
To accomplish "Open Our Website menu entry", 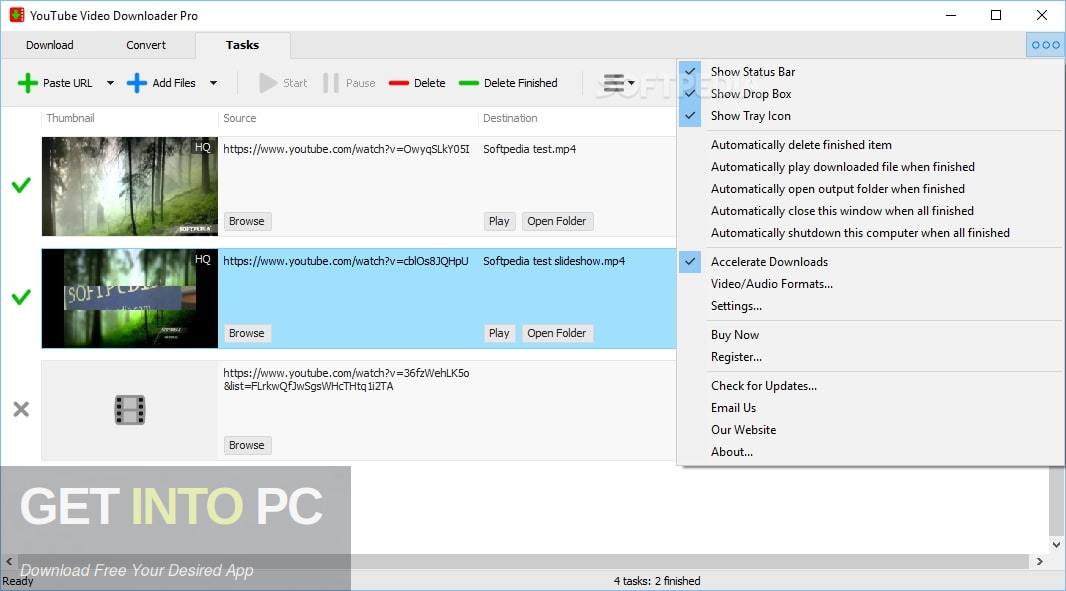I will tap(870, 430).
